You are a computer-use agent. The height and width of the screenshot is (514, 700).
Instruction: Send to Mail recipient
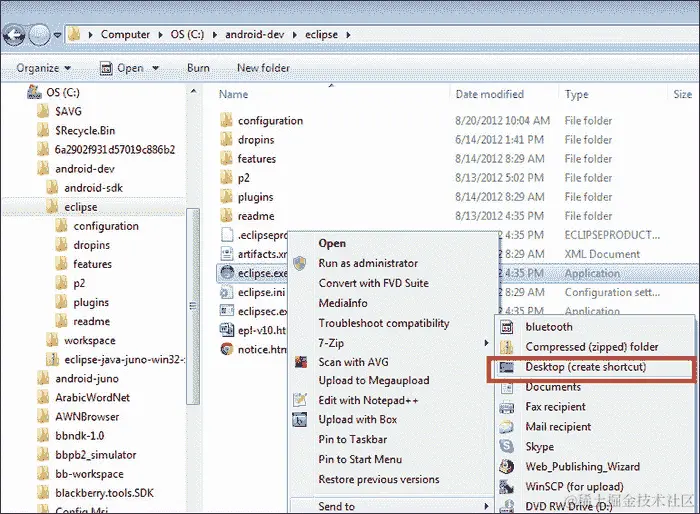click(x=558, y=427)
